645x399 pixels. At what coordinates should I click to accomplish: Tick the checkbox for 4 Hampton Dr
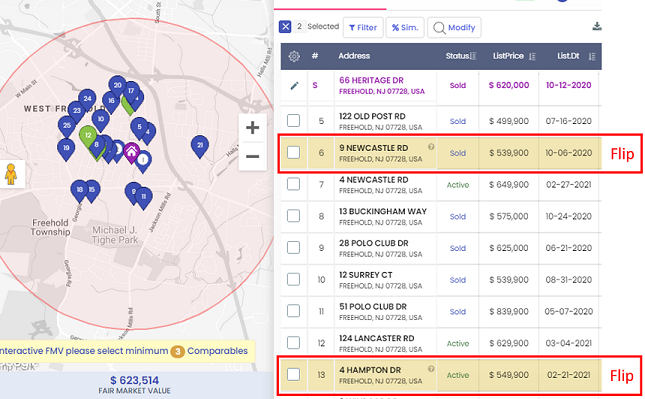(x=293, y=374)
